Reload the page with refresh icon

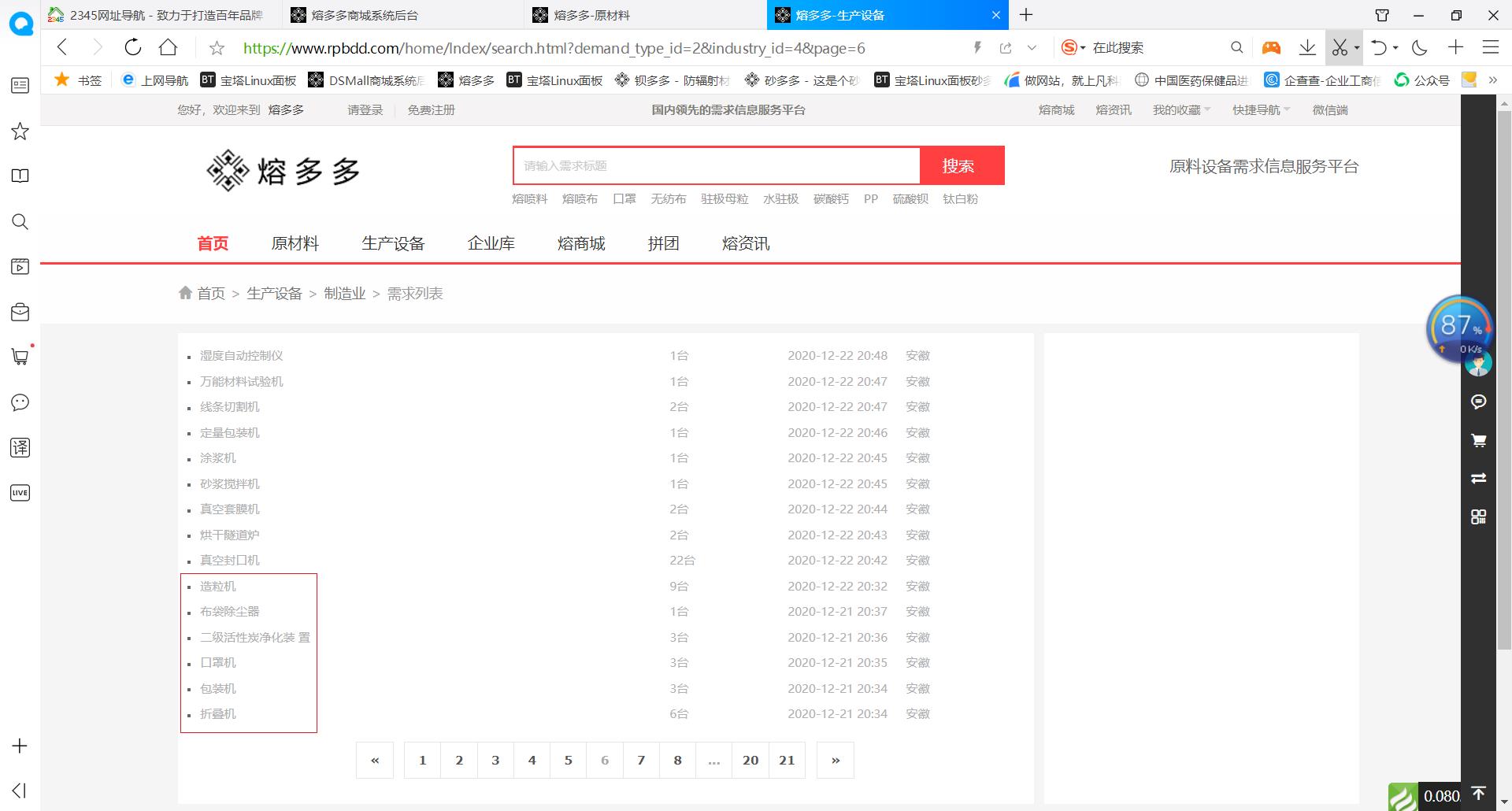[133, 47]
